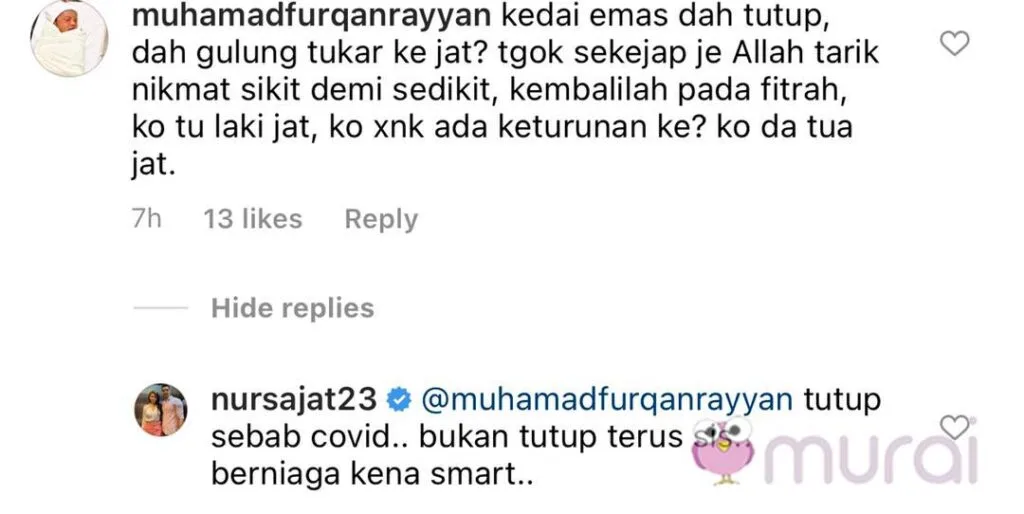Open nursajat23's profile picture

coord(161,410)
